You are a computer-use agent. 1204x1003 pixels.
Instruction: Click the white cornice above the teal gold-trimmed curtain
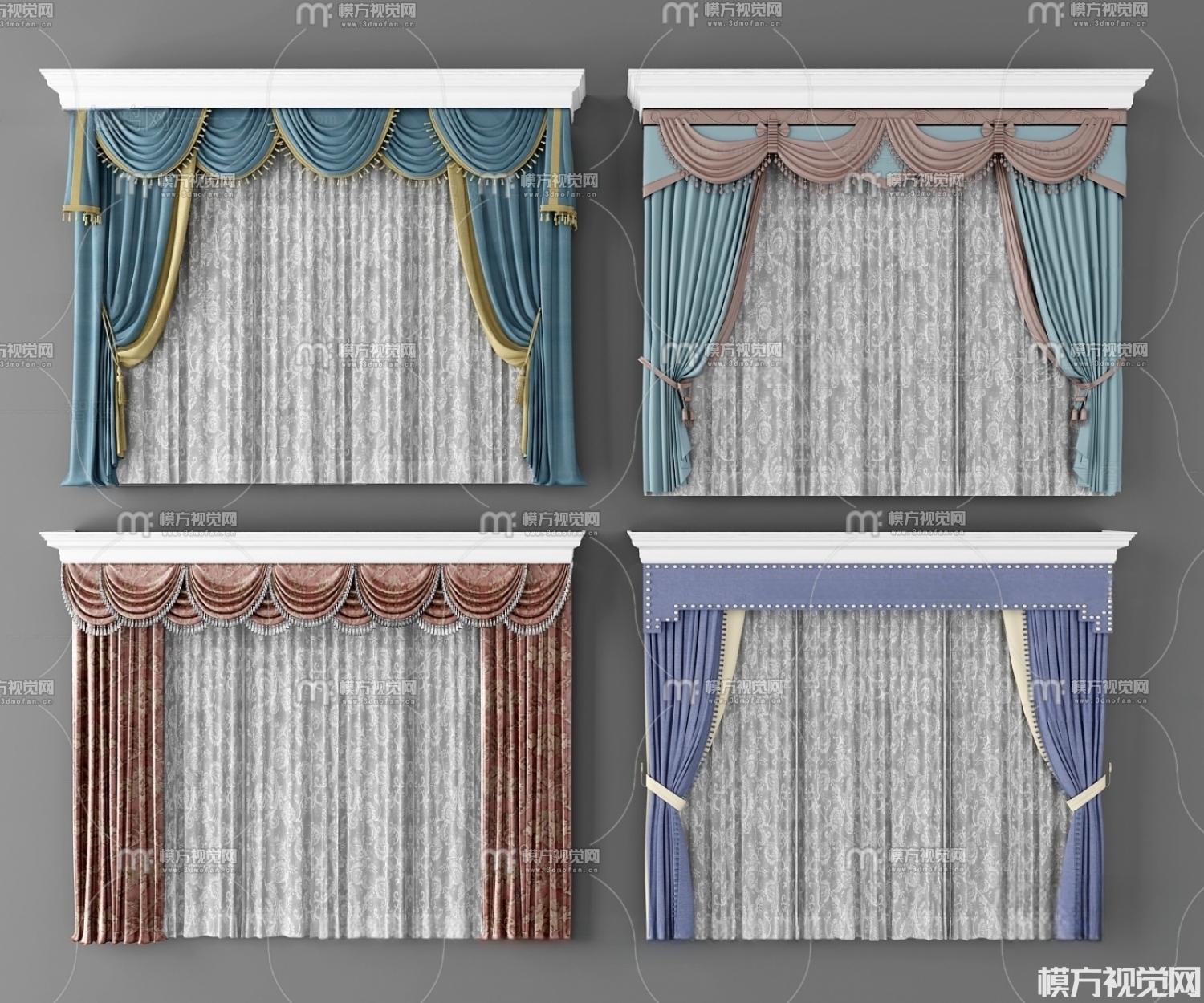point(313,87)
